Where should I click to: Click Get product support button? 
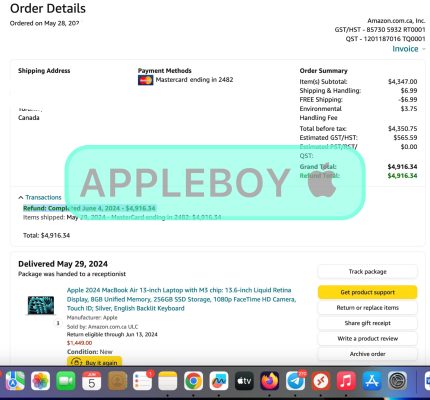tap(367, 292)
